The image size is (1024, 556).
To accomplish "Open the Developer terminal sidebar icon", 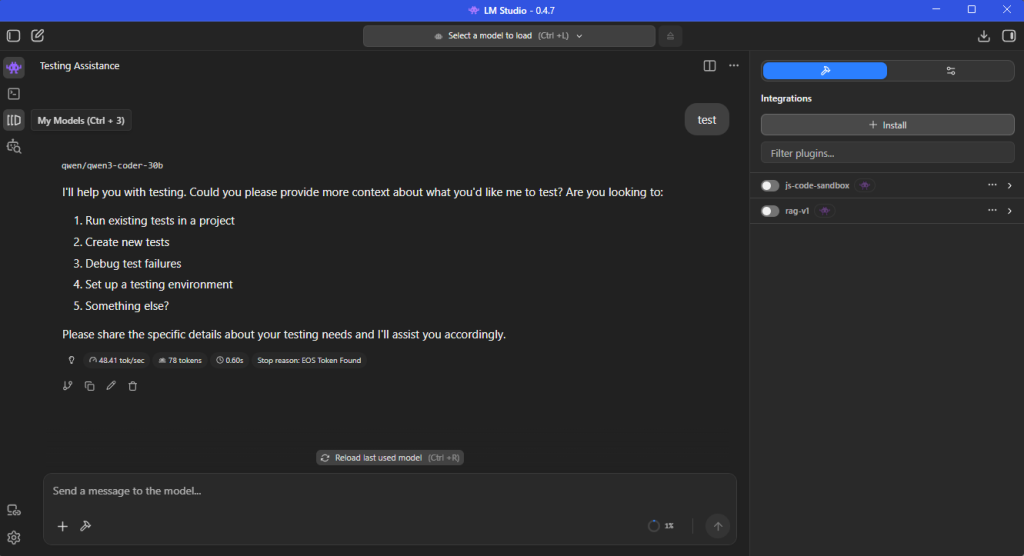I will (x=14, y=94).
